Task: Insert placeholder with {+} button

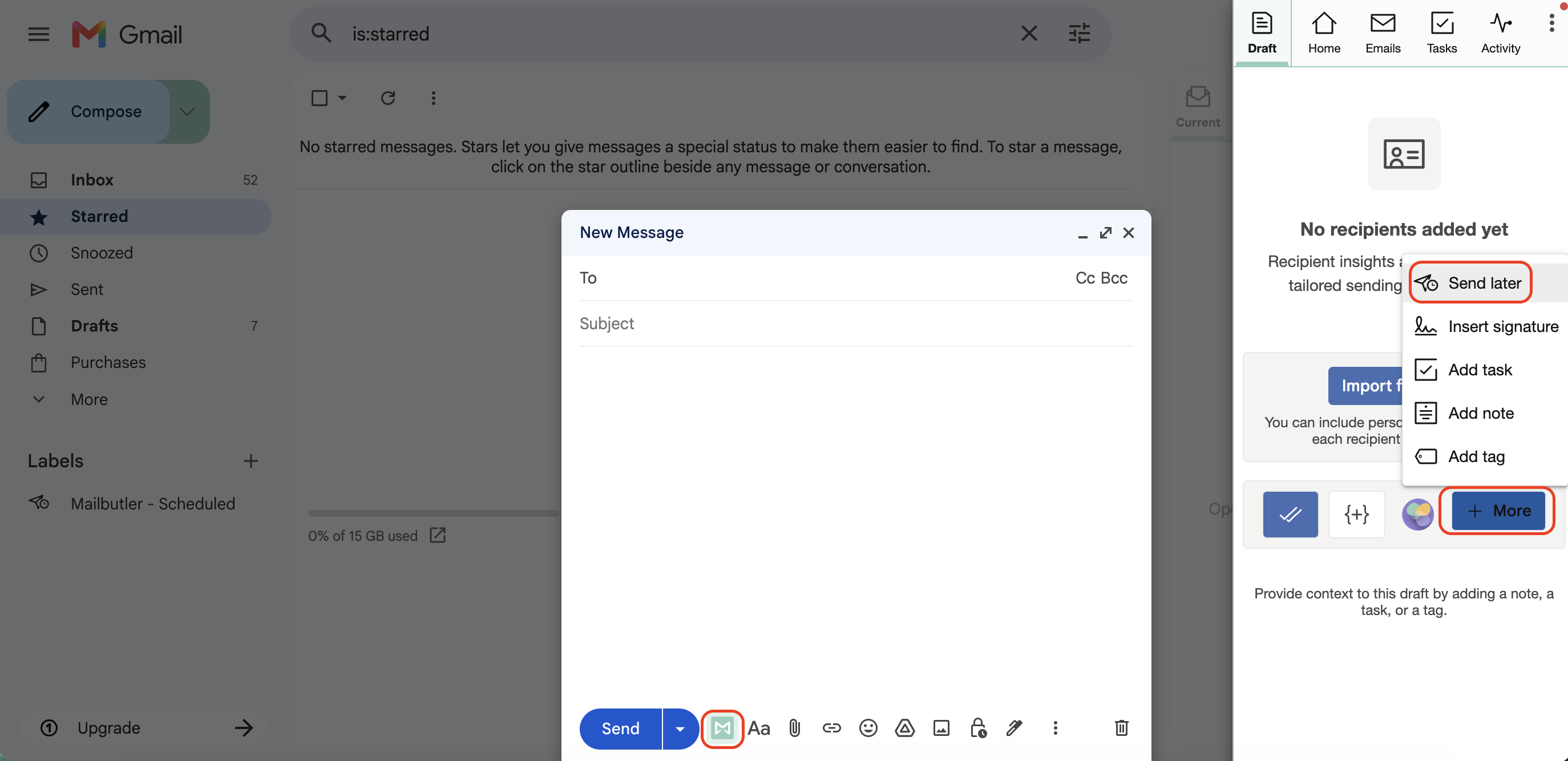Action: 1356,514
